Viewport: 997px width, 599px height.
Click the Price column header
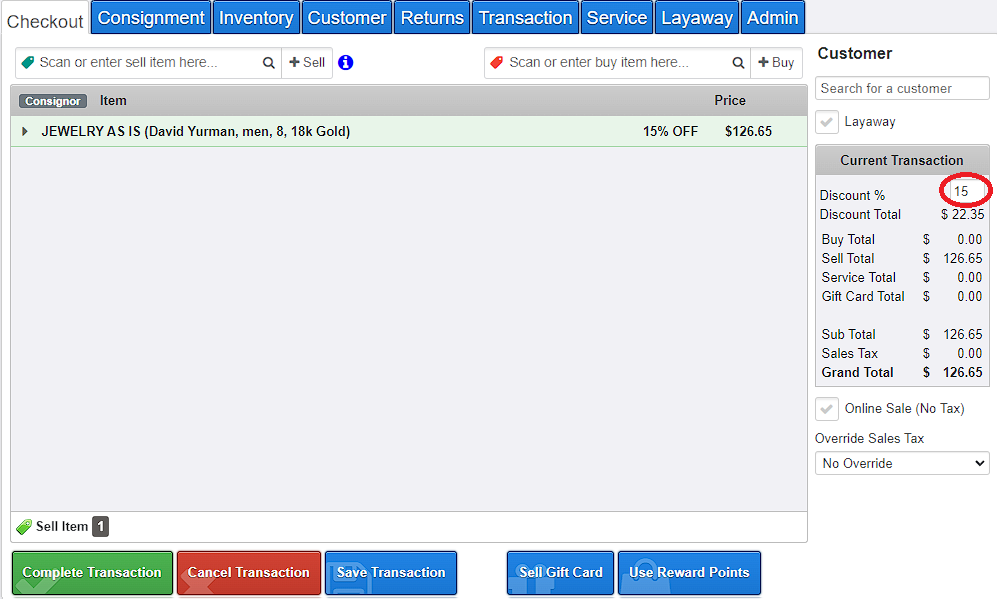coord(729,100)
